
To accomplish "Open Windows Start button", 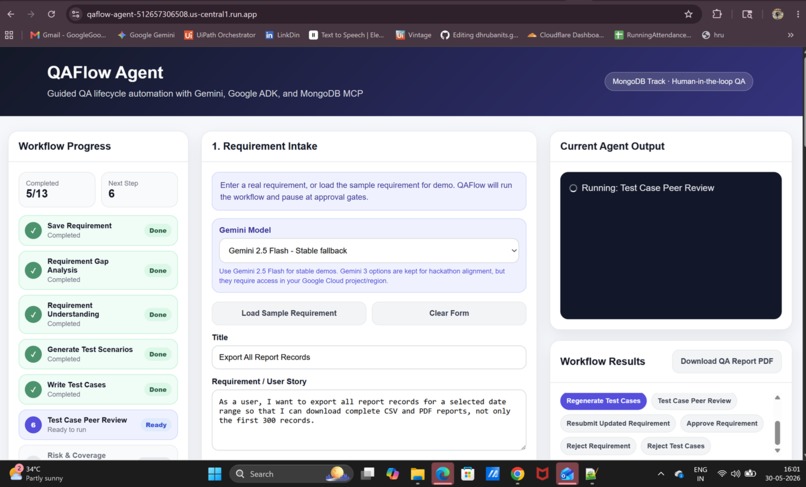I will coord(215,474).
